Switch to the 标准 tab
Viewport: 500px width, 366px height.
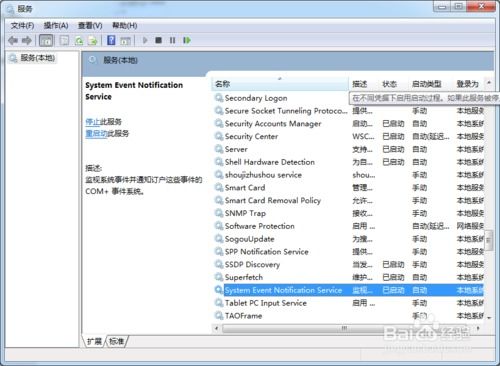116,341
